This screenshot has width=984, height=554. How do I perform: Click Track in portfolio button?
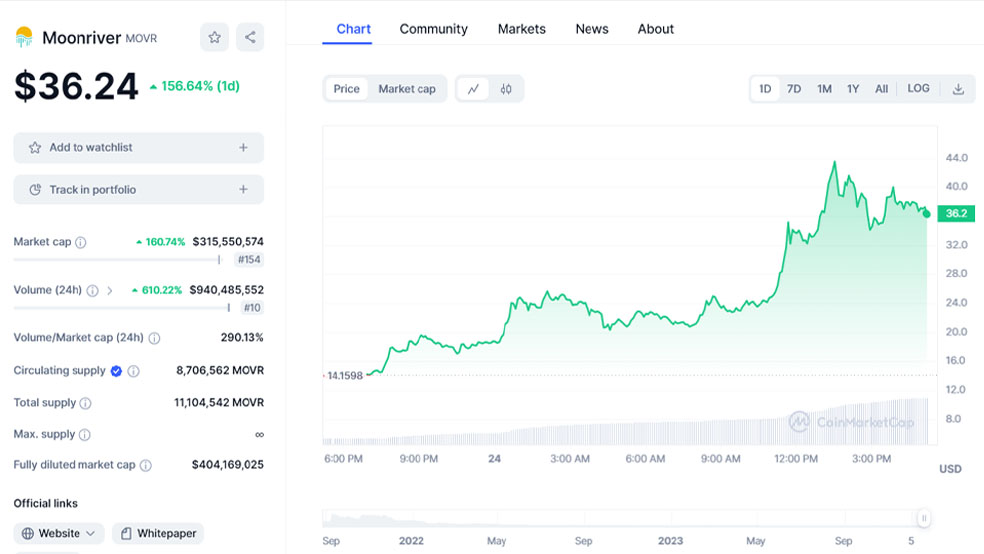click(138, 190)
